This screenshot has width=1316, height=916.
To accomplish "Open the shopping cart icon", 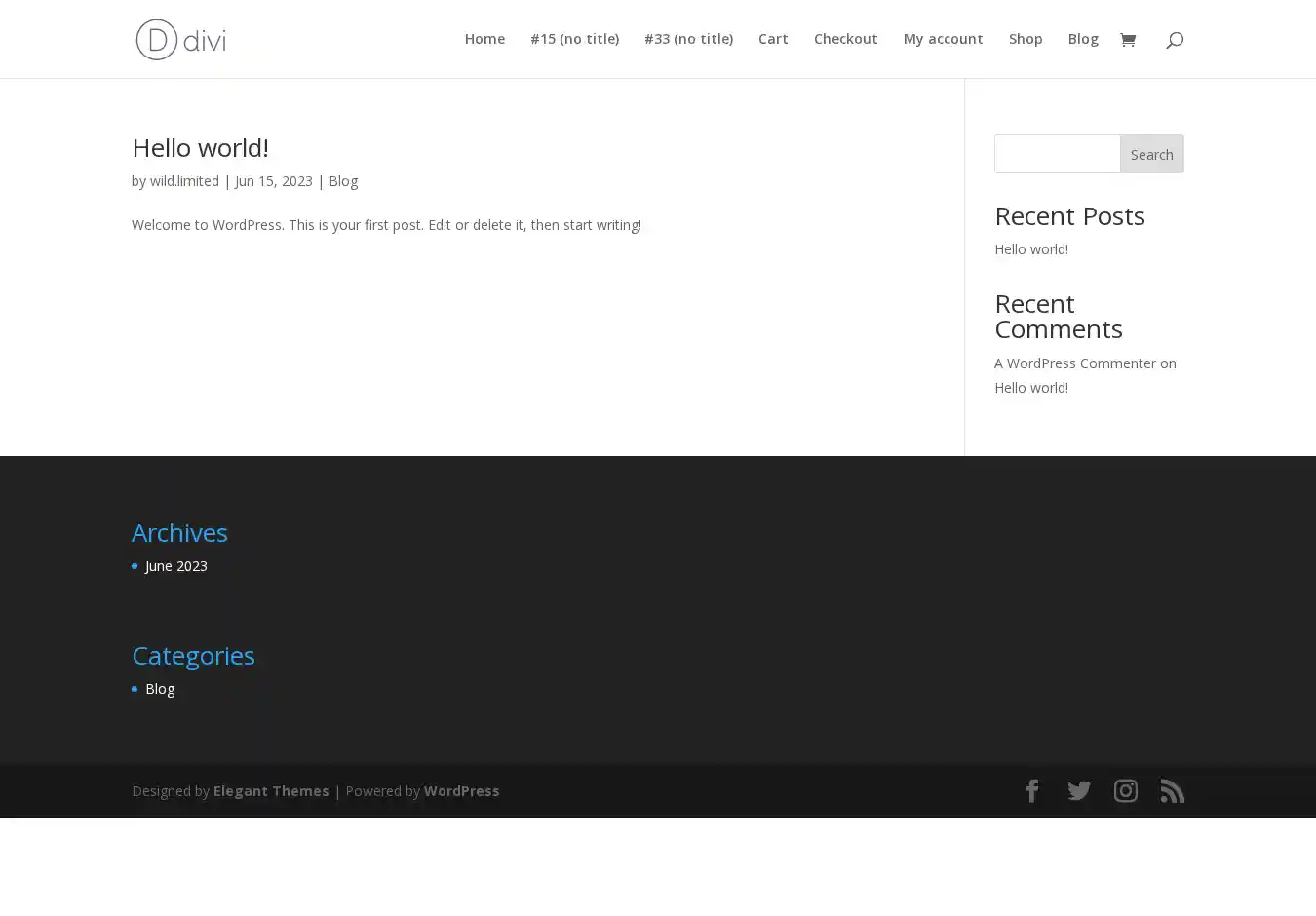I will [1128, 40].
